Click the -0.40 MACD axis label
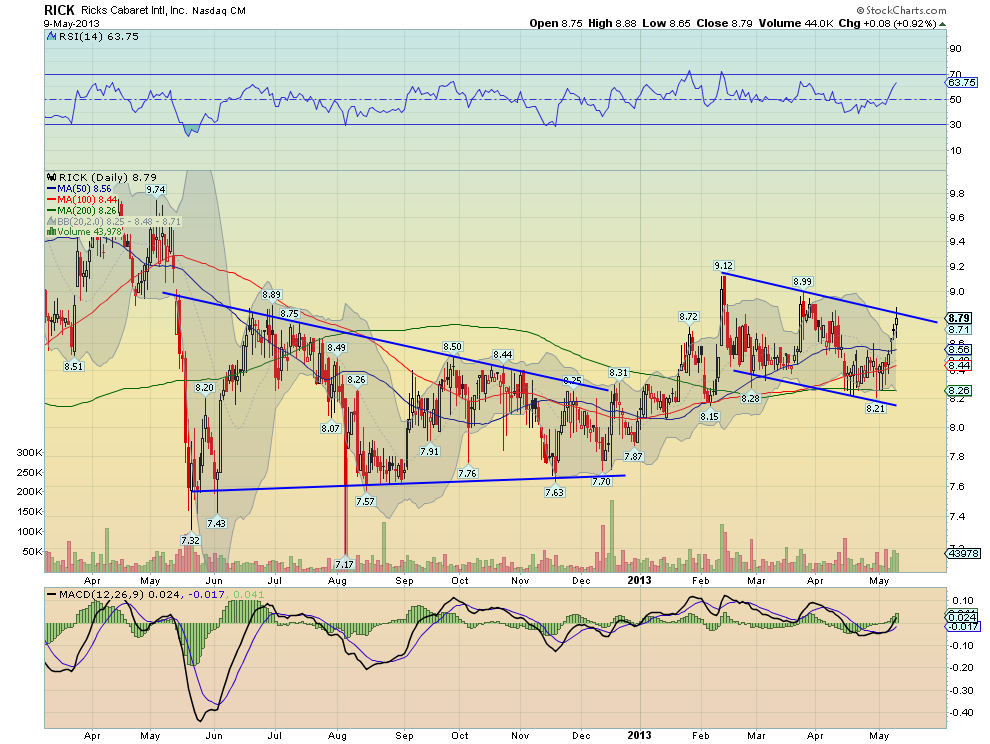 (x=961, y=712)
